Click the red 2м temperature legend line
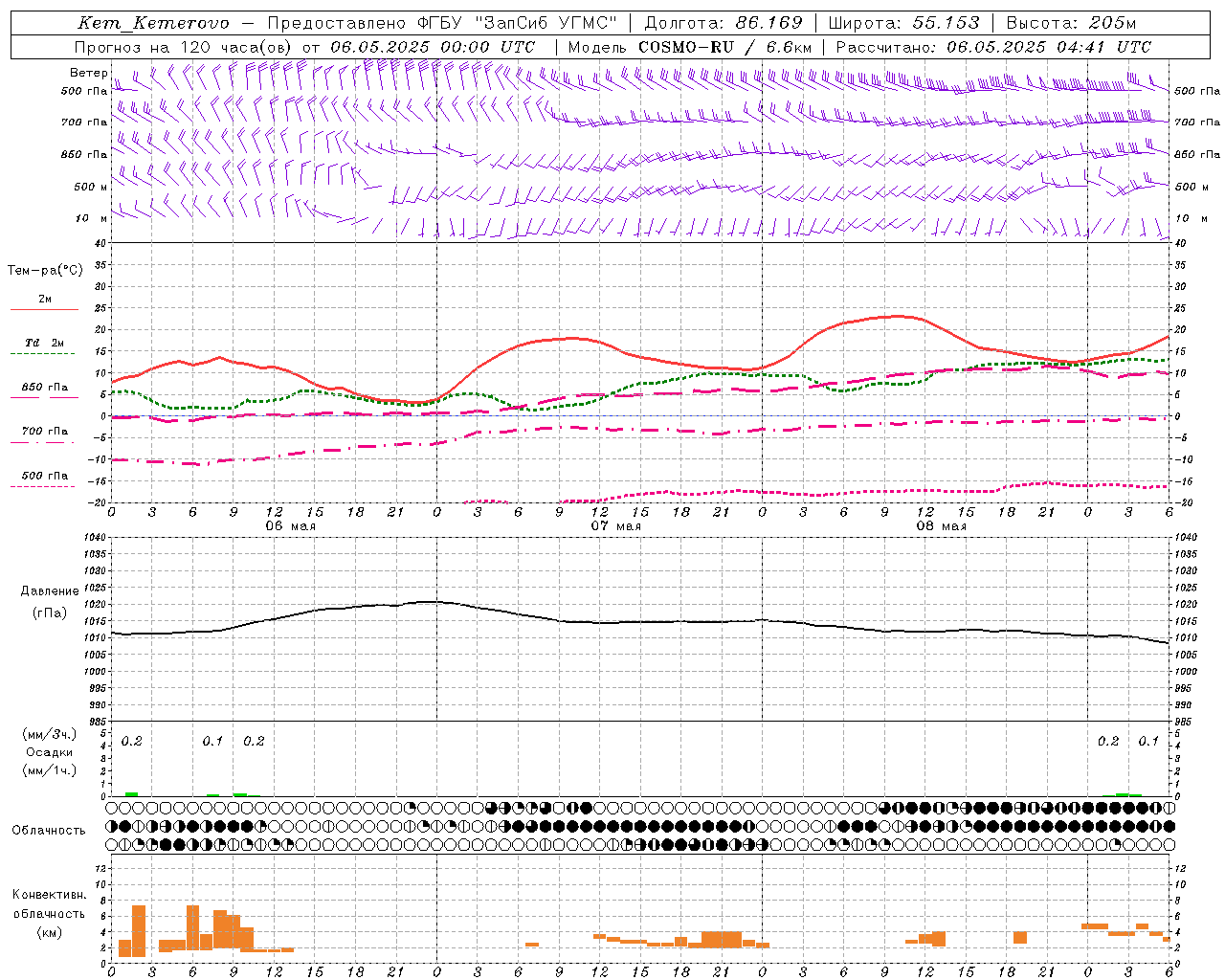This screenshot has width=1225, height=980. coord(44,309)
